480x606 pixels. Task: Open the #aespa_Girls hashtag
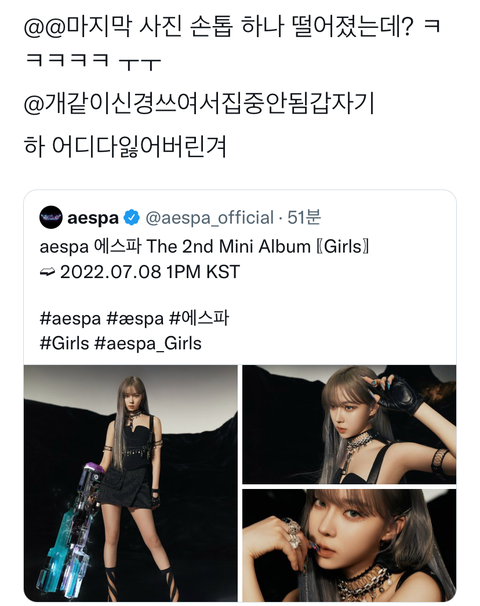[148, 344]
